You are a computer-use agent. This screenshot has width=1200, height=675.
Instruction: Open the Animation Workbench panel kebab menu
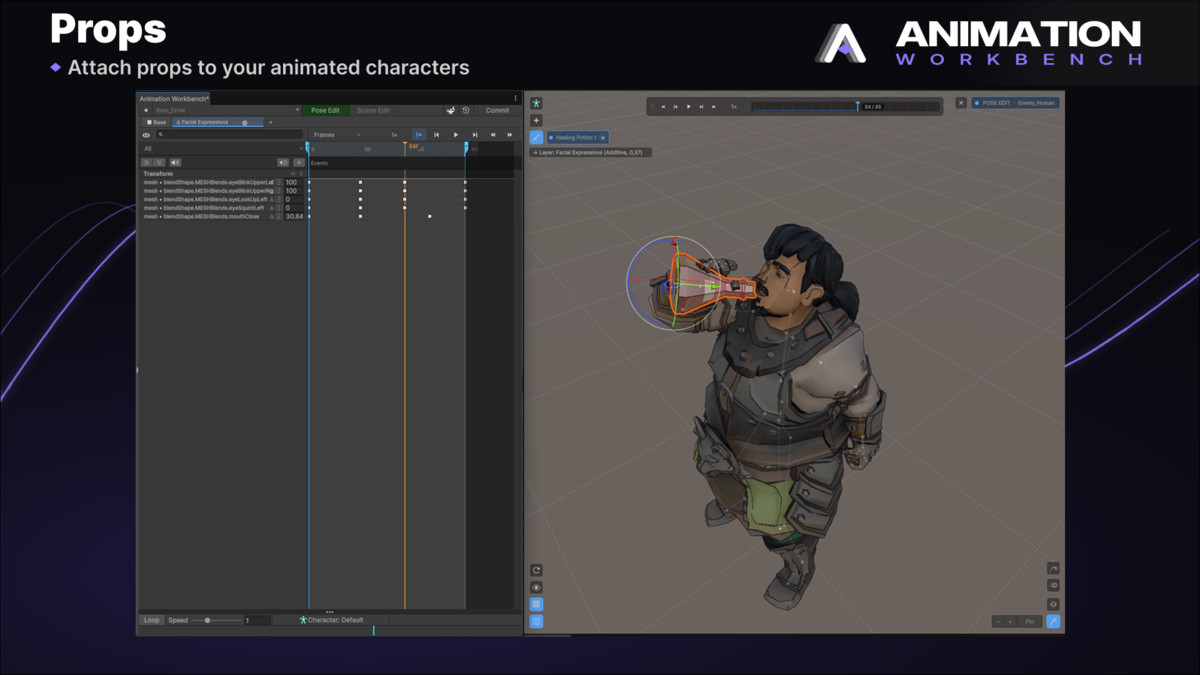tap(515, 98)
